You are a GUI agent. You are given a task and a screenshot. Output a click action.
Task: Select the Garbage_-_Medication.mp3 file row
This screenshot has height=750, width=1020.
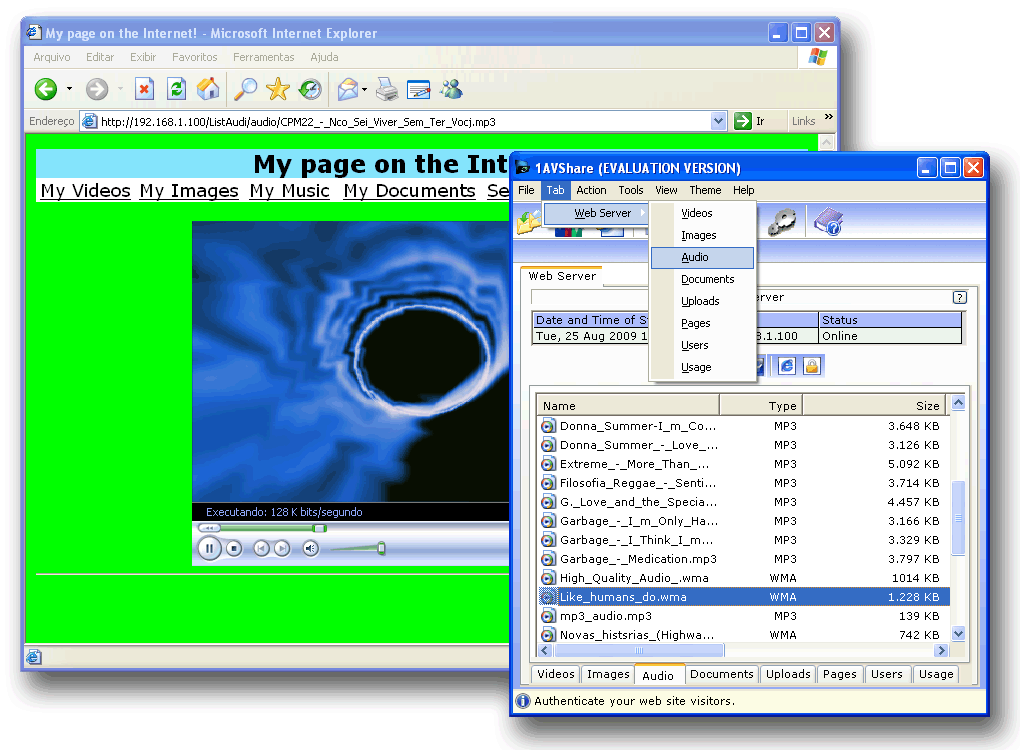(x=744, y=559)
